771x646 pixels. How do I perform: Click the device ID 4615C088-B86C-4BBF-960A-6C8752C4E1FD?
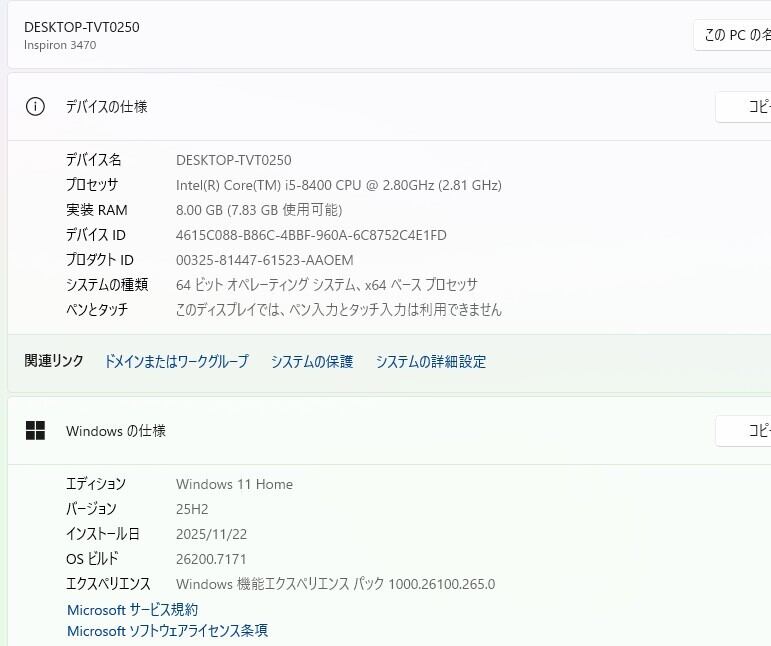coord(311,235)
